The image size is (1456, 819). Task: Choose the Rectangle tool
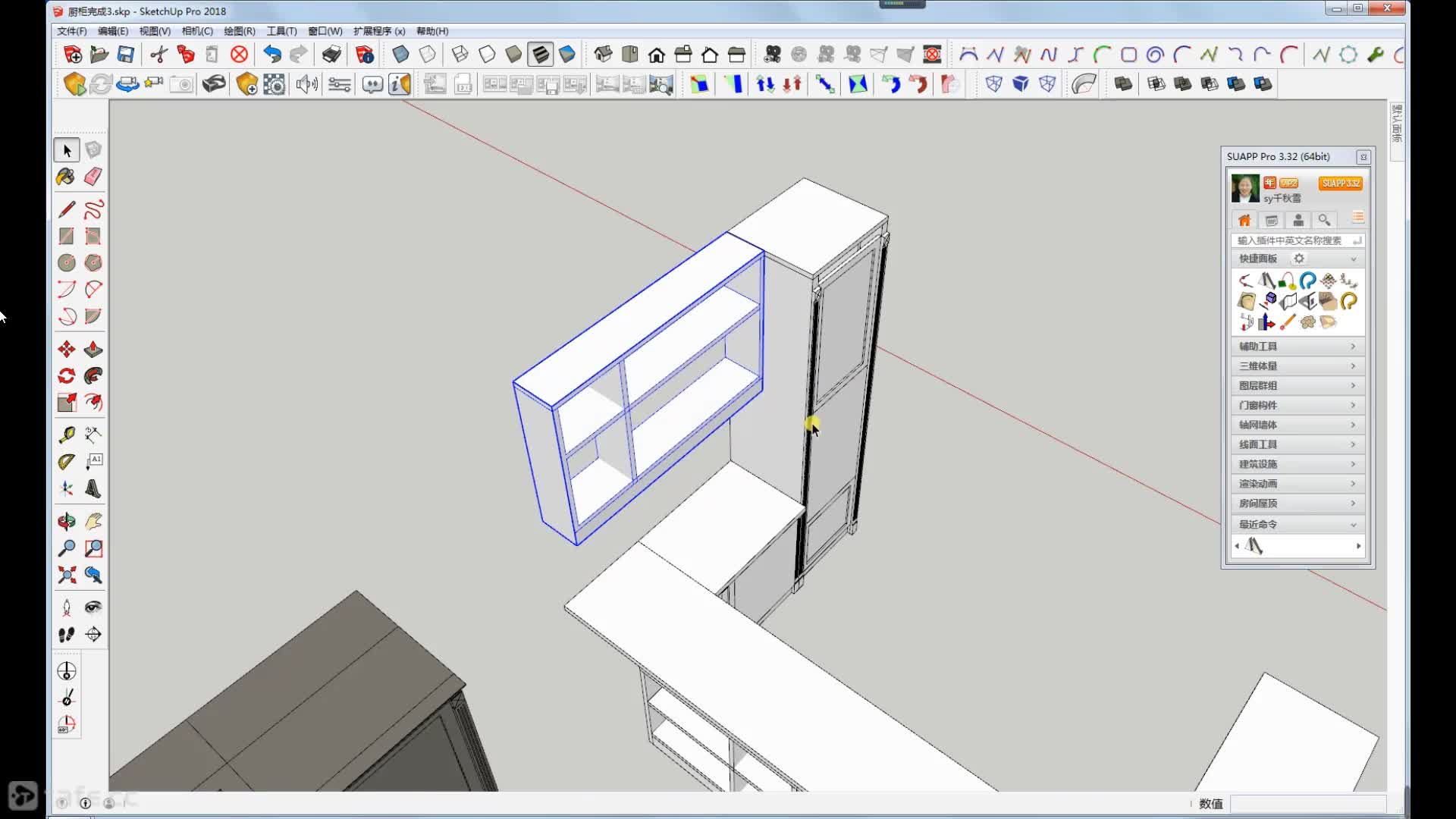(x=67, y=236)
